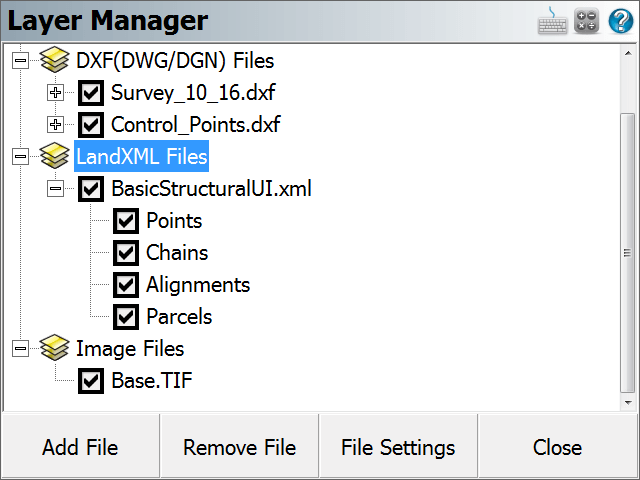Toggle the Alignments layer checkbox

coord(126,284)
